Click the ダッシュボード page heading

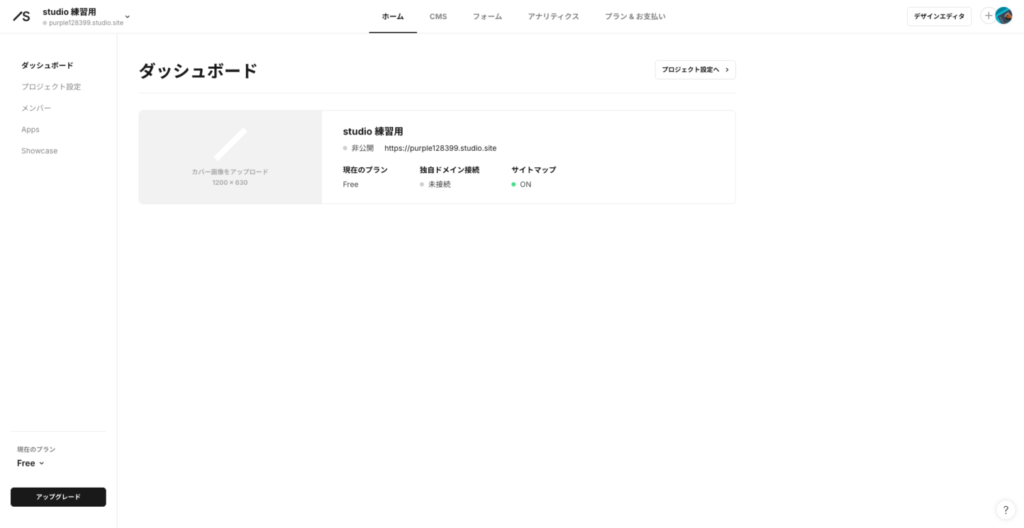click(198, 71)
